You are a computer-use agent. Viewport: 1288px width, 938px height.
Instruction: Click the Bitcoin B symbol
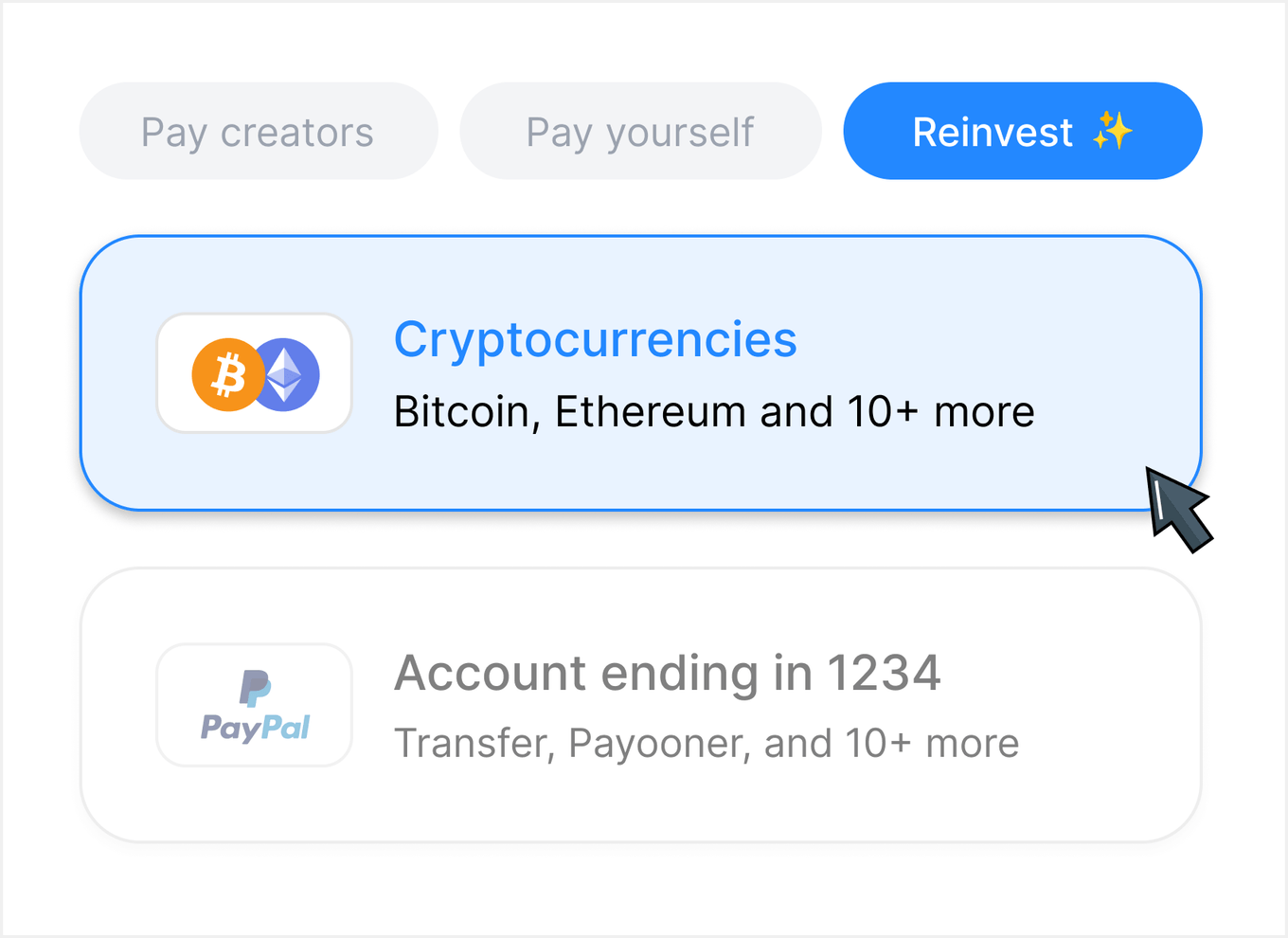click(x=230, y=373)
